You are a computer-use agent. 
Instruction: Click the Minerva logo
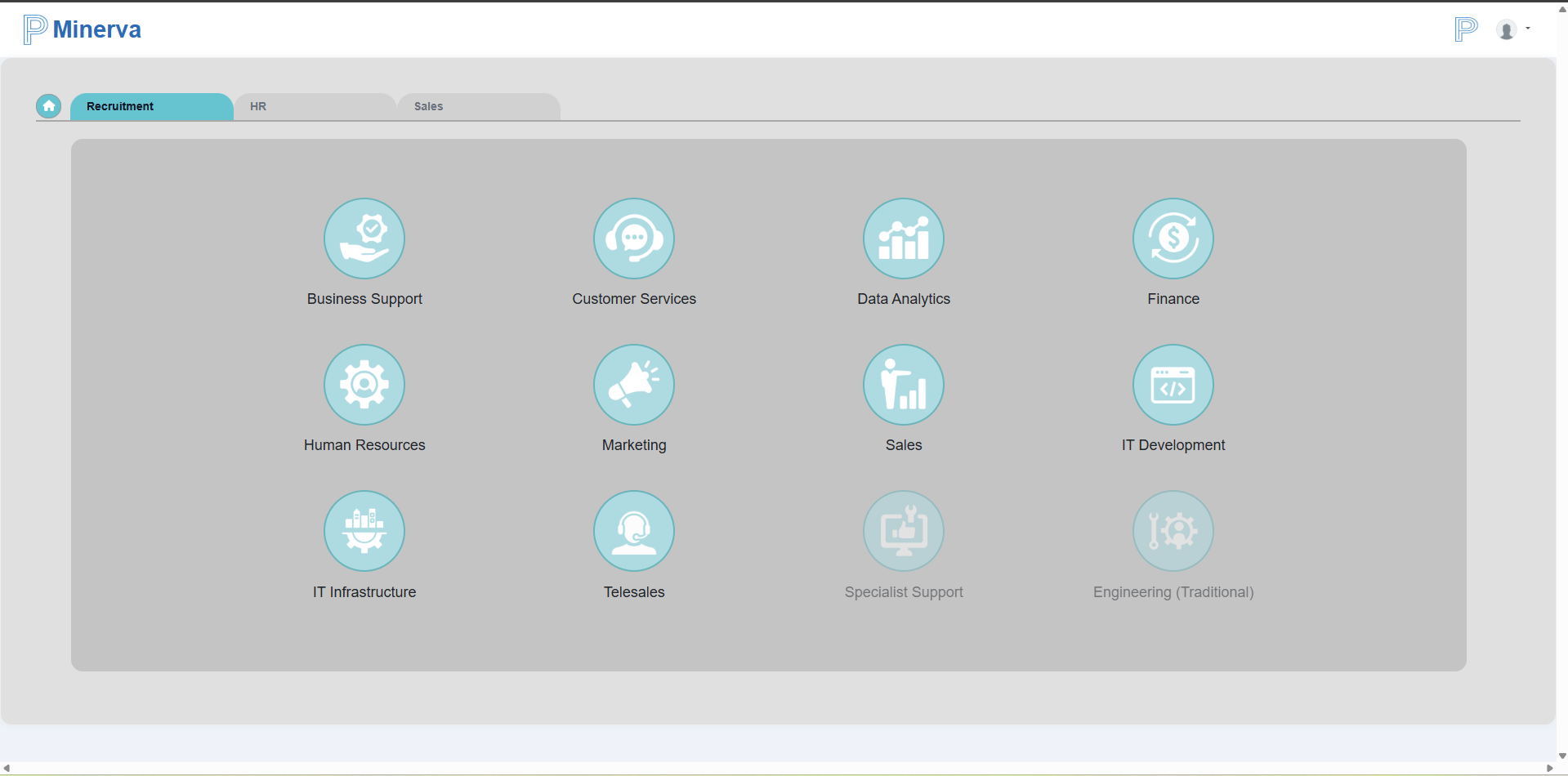coord(83,29)
